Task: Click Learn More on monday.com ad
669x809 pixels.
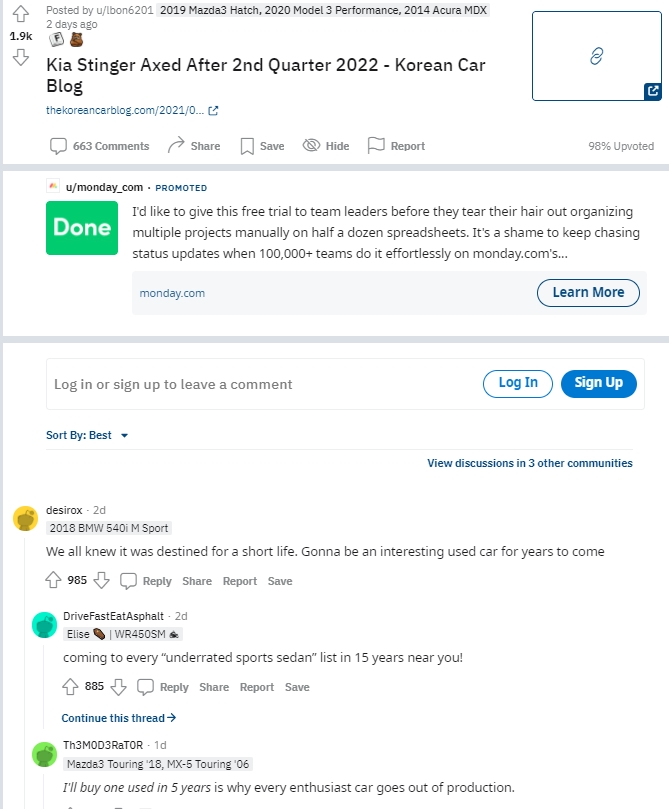Action: (588, 293)
